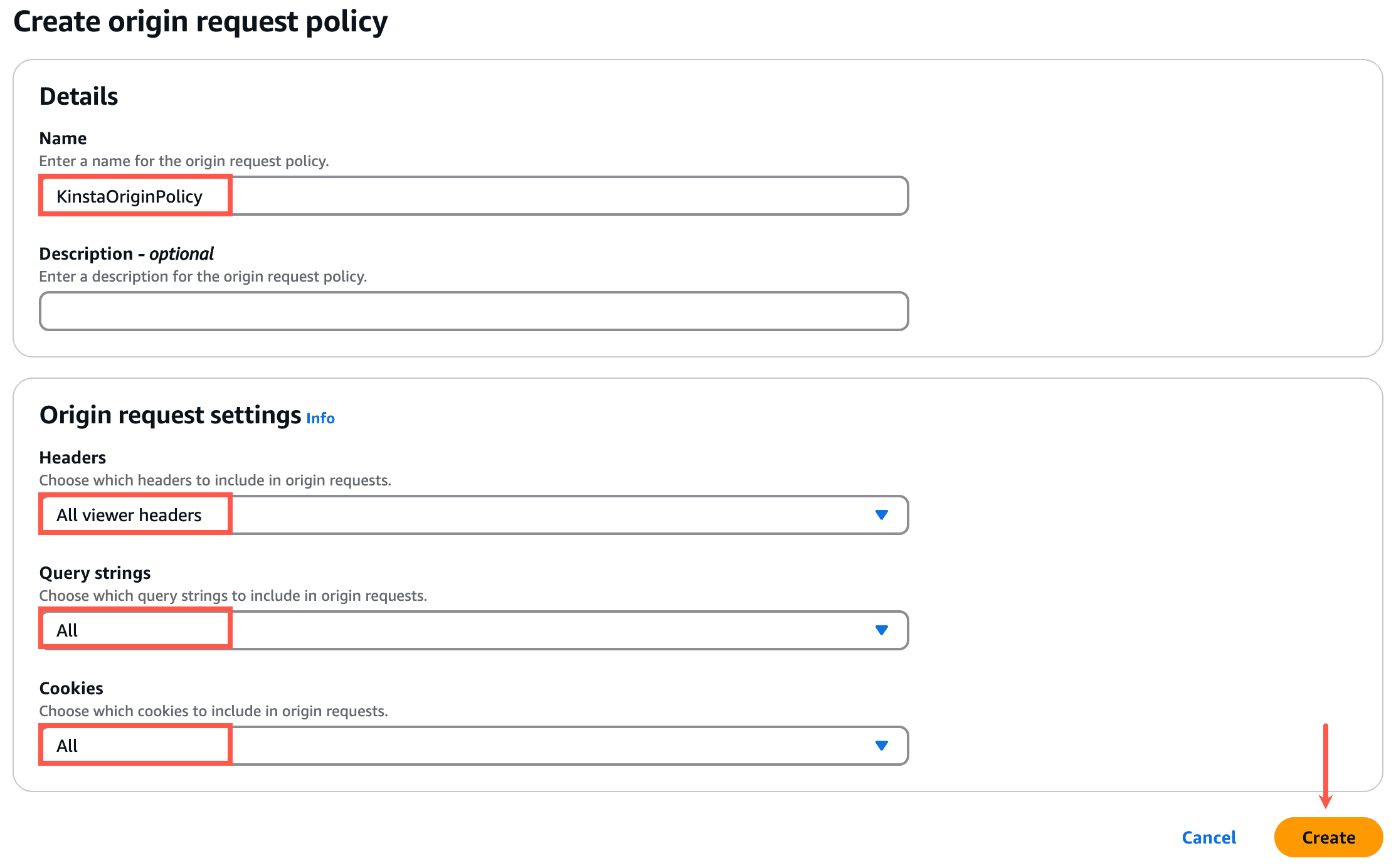Screen dimensions: 1396x868
Task: Click the 'Description - optional' label
Action: pos(126,253)
